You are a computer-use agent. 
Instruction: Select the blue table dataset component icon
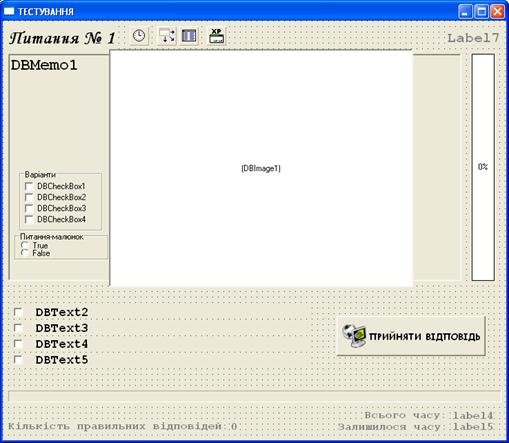click(189, 36)
